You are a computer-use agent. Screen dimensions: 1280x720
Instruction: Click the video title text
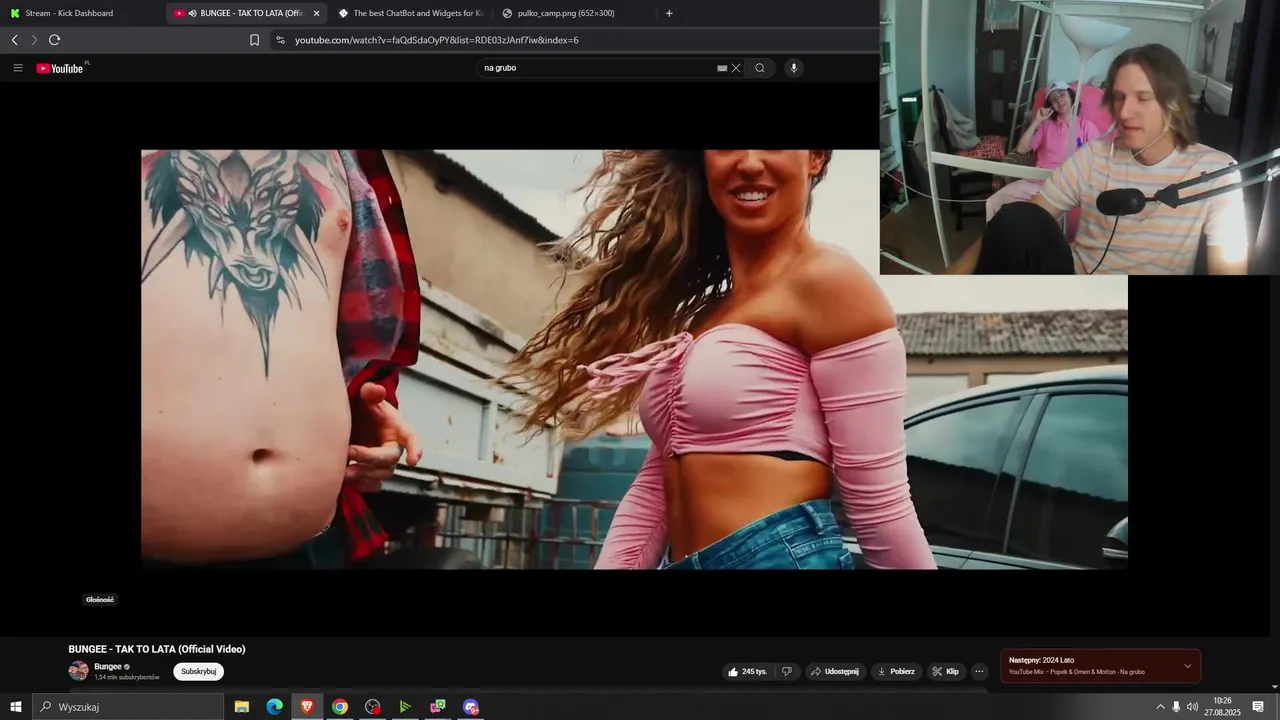[157, 649]
